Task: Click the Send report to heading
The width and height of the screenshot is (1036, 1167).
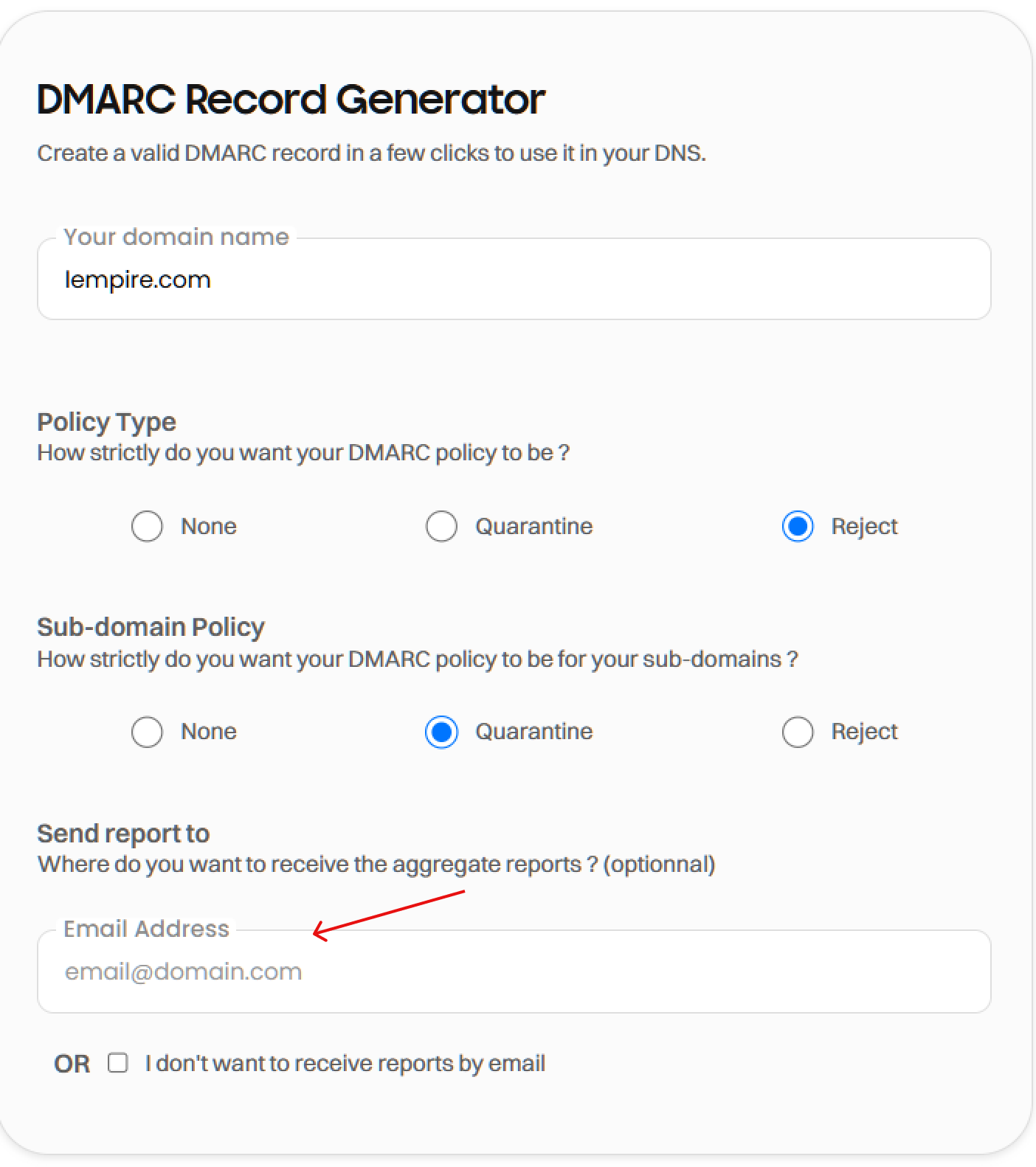Action: 123,834
